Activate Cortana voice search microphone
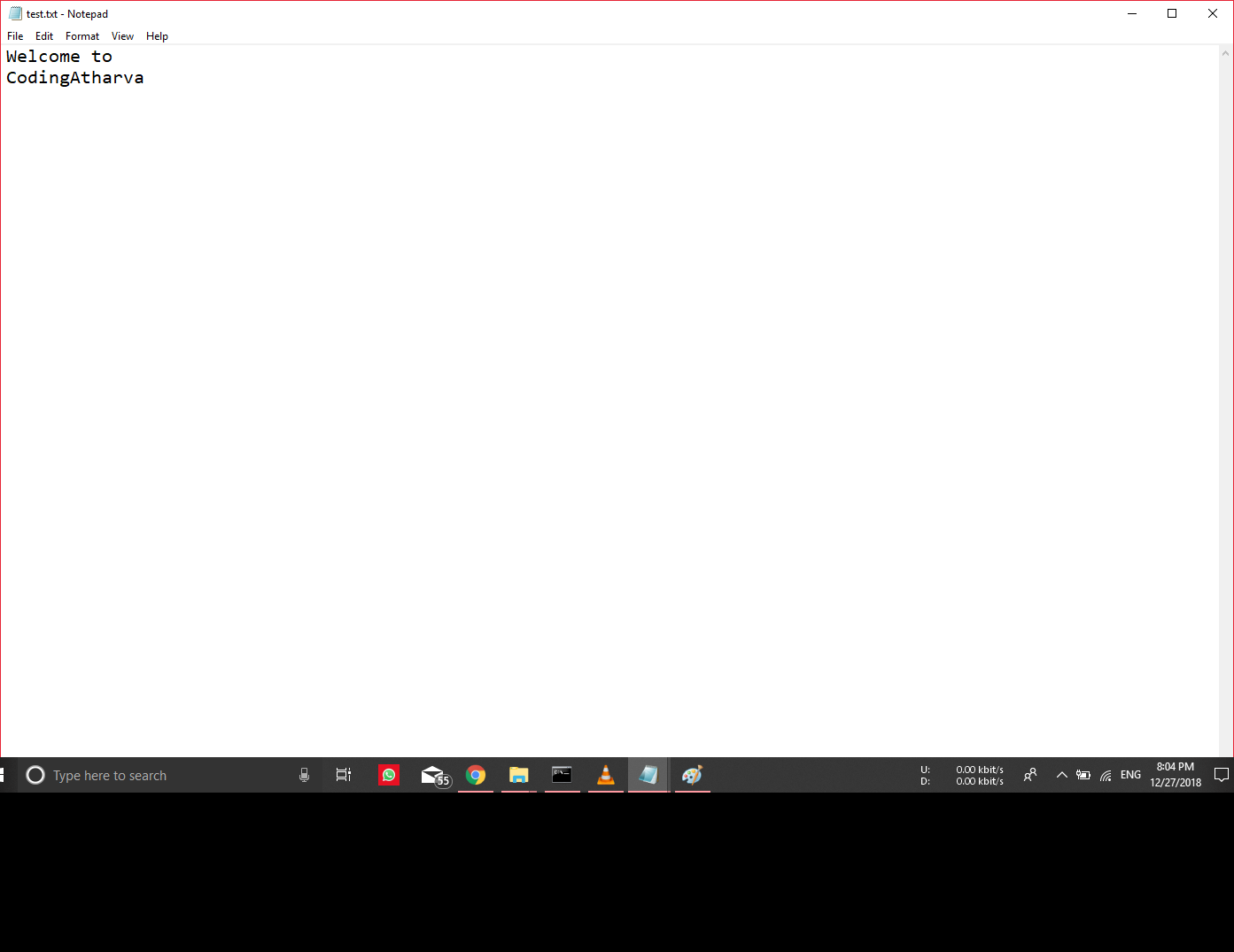The width and height of the screenshot is (1234, 952). coord(304,774)
